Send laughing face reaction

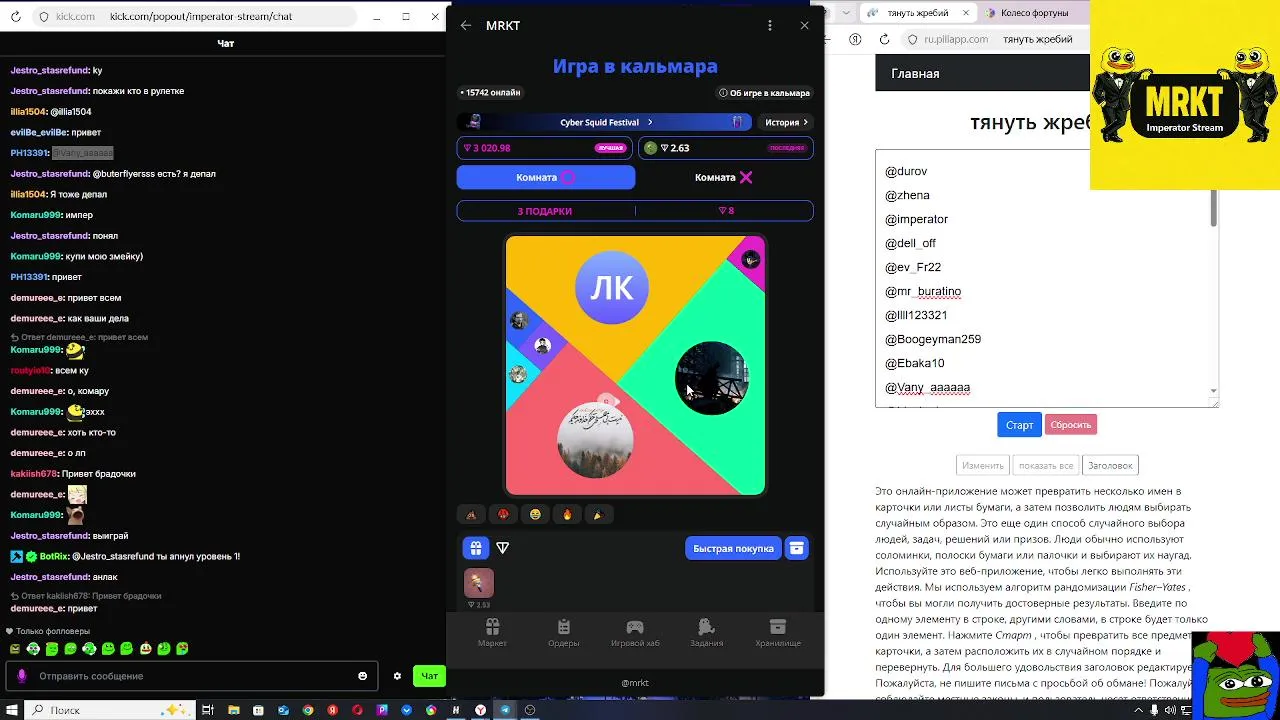[x=535, y=515]
